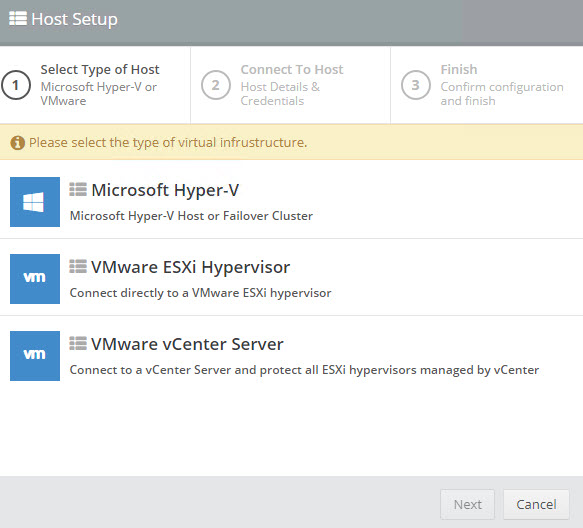Screen dimensions: 583x528
Task: Go to the Connect To Host step
Action: 290,85
